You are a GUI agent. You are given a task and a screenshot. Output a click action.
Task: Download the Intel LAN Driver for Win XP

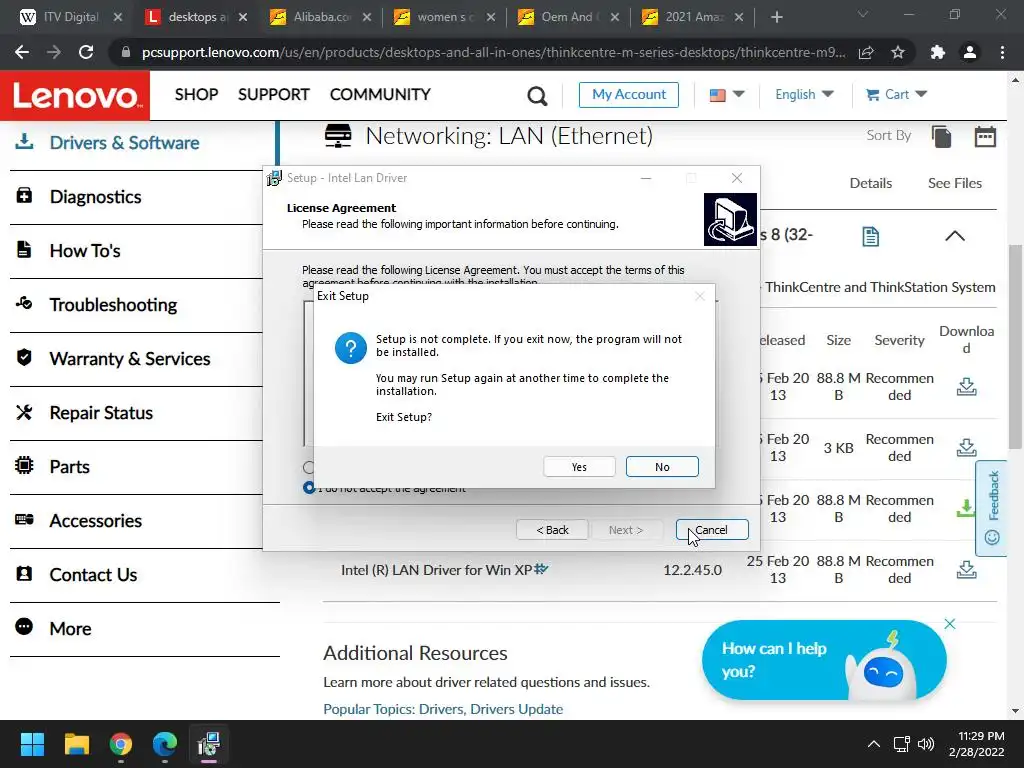click(967, 569)
